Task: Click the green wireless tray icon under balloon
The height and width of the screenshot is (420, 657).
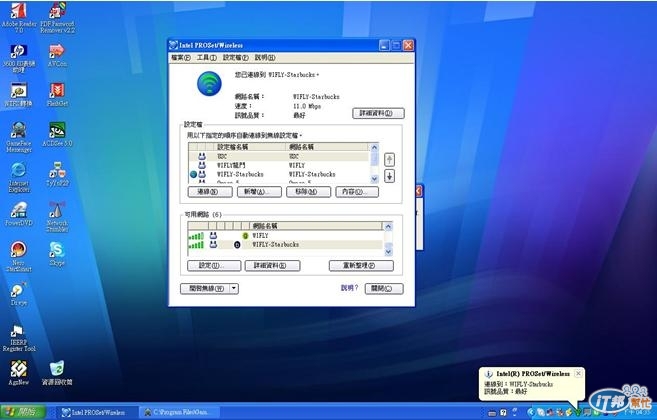Action: pyautogui.click(x=578, y=413)
